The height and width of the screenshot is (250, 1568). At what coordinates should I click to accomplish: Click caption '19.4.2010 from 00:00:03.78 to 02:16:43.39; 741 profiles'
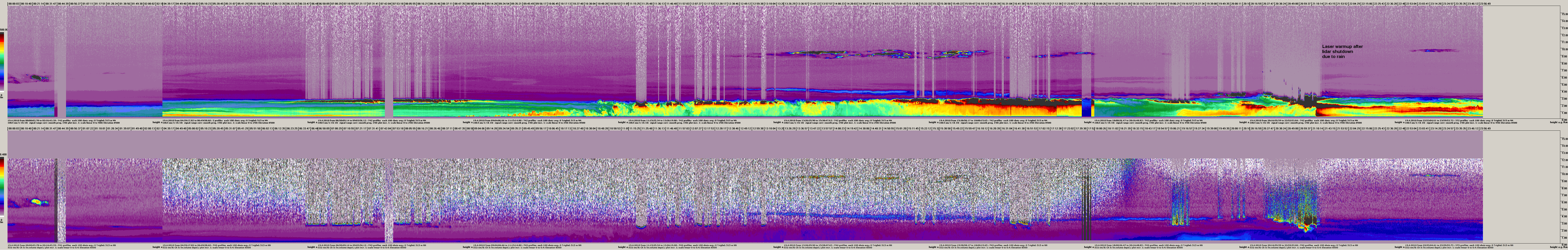(39, 245)
